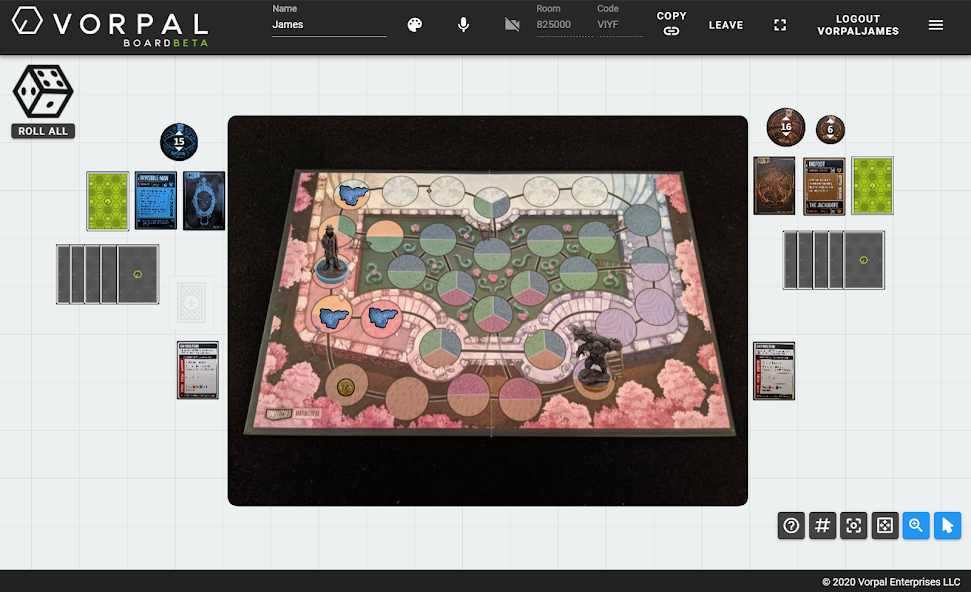Open the help icon in bottom toolbar
The width and height of the screenshot is (971, 592).
[x=791, y=525]
